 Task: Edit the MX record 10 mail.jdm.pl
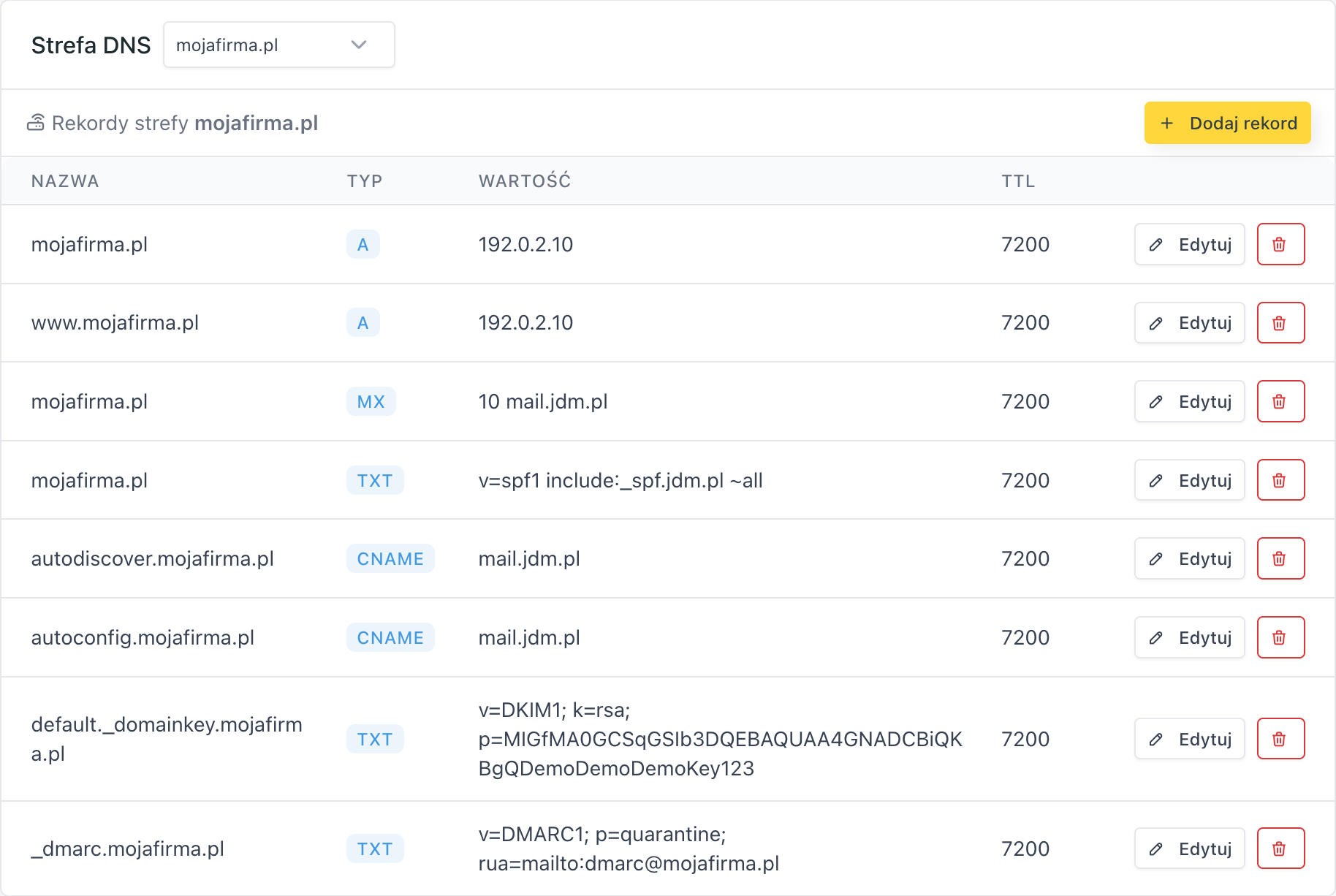(1189, 401)
